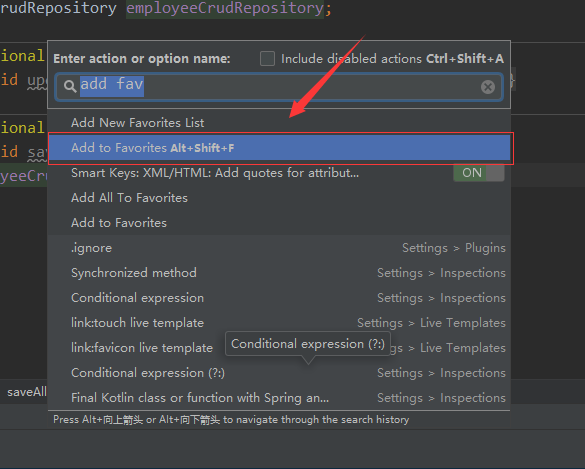Click into the "add fav" search field
The height and width of the screenshot is (469, 585).
(x=279, y=87)
